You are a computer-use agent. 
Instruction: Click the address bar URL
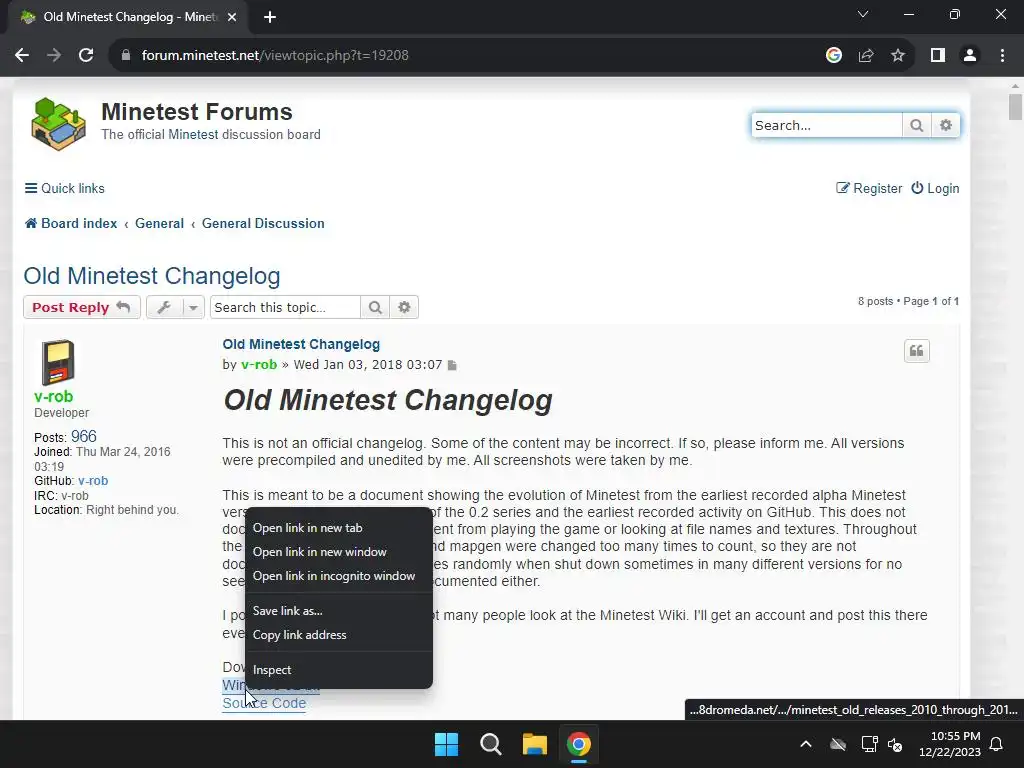(275, 56)
